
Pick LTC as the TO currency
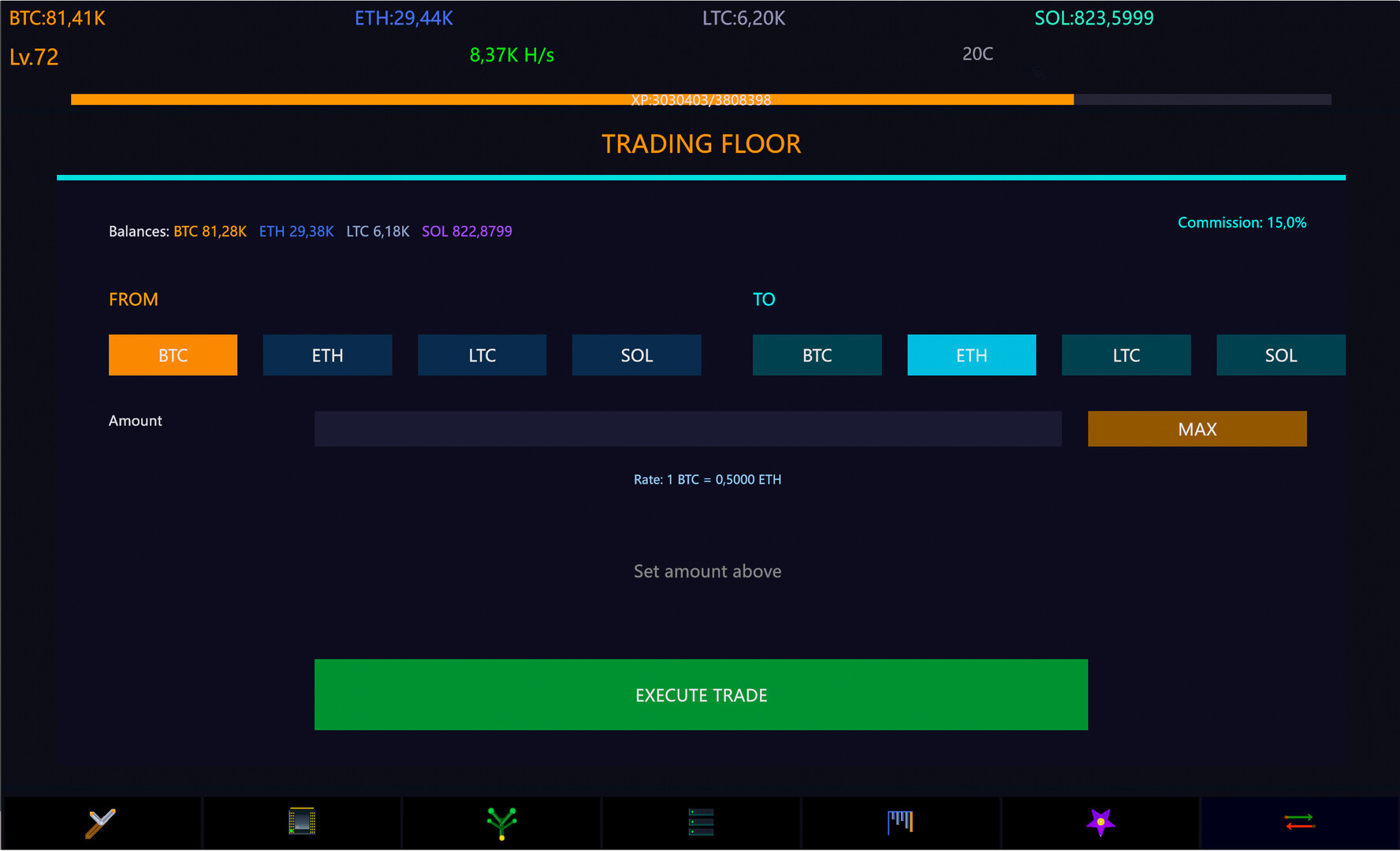point(1126,355)
